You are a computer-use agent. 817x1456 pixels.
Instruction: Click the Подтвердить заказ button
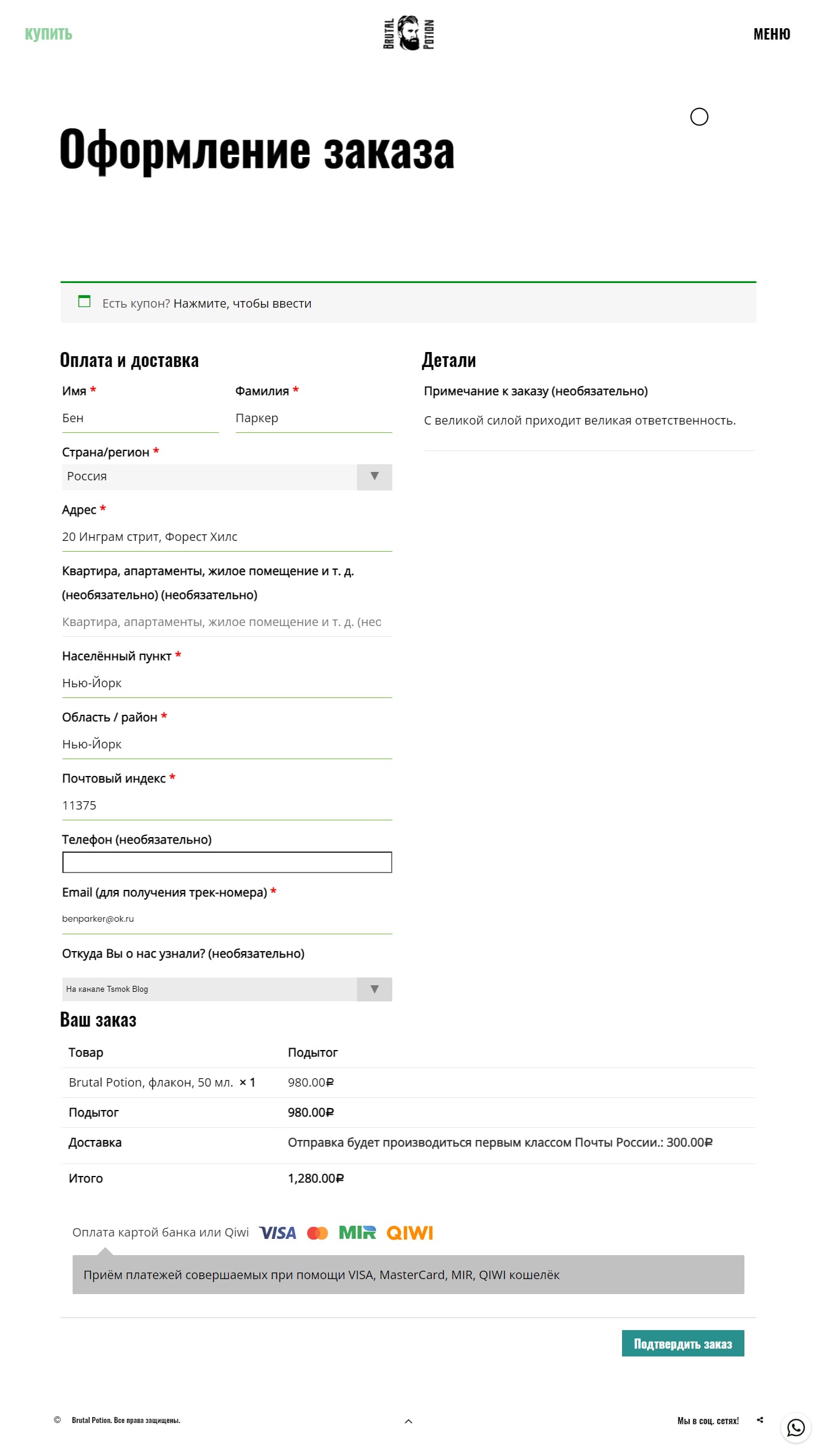tap(683, 1343)
